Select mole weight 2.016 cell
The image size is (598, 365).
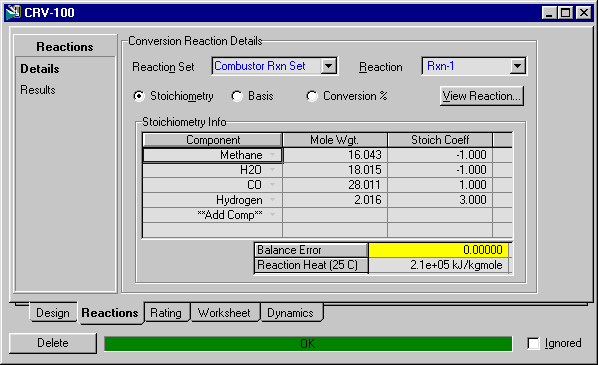click(335, 199)
